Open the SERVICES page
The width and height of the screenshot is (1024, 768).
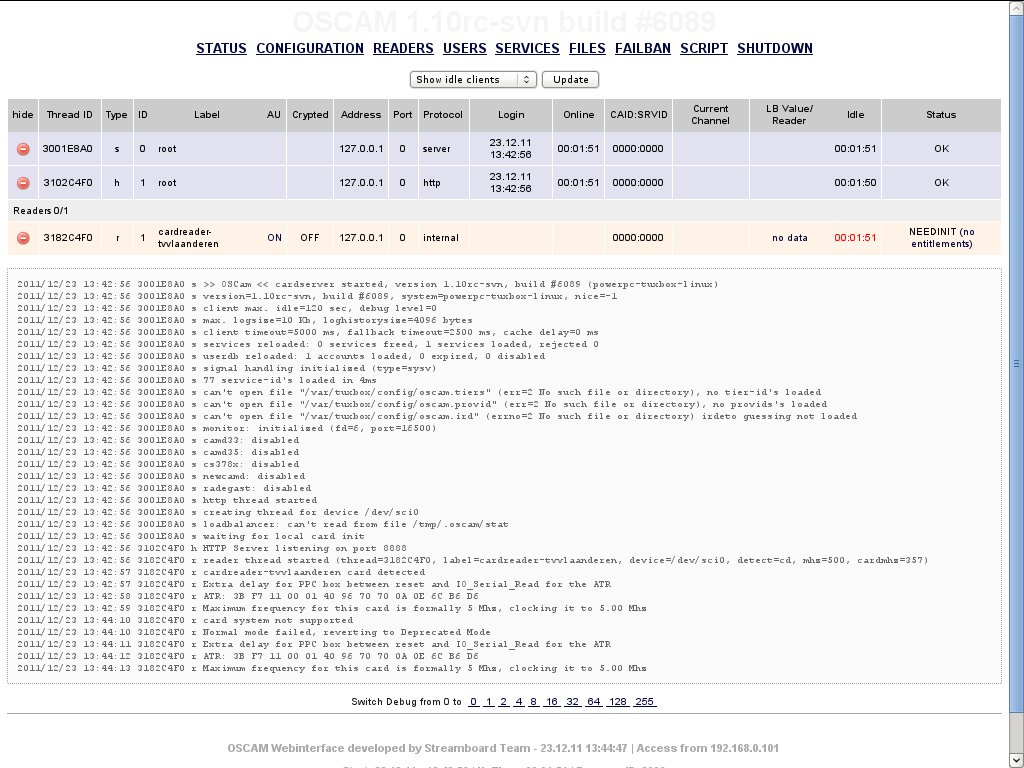527,48
